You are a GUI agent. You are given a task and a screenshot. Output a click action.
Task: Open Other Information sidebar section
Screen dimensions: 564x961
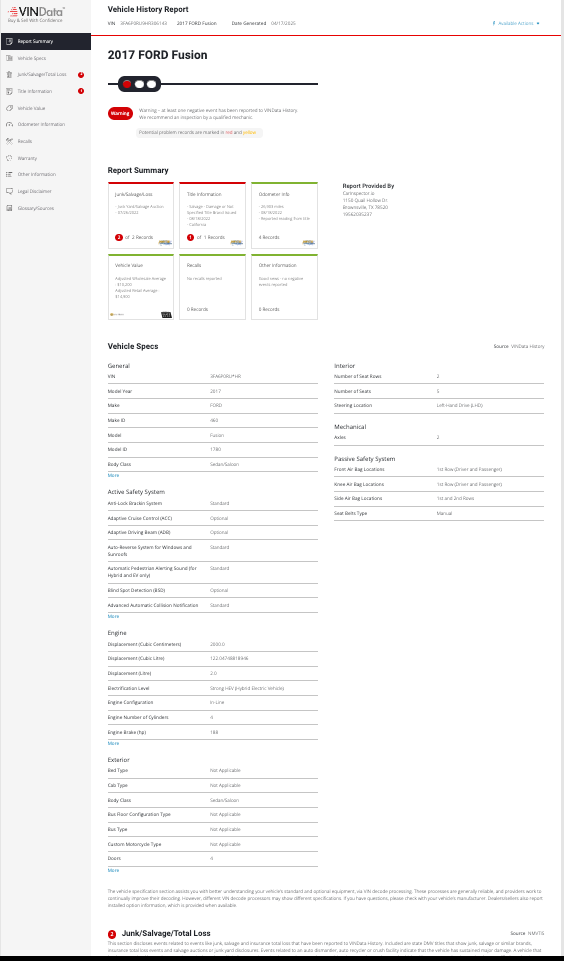click(x=45, y=174)
